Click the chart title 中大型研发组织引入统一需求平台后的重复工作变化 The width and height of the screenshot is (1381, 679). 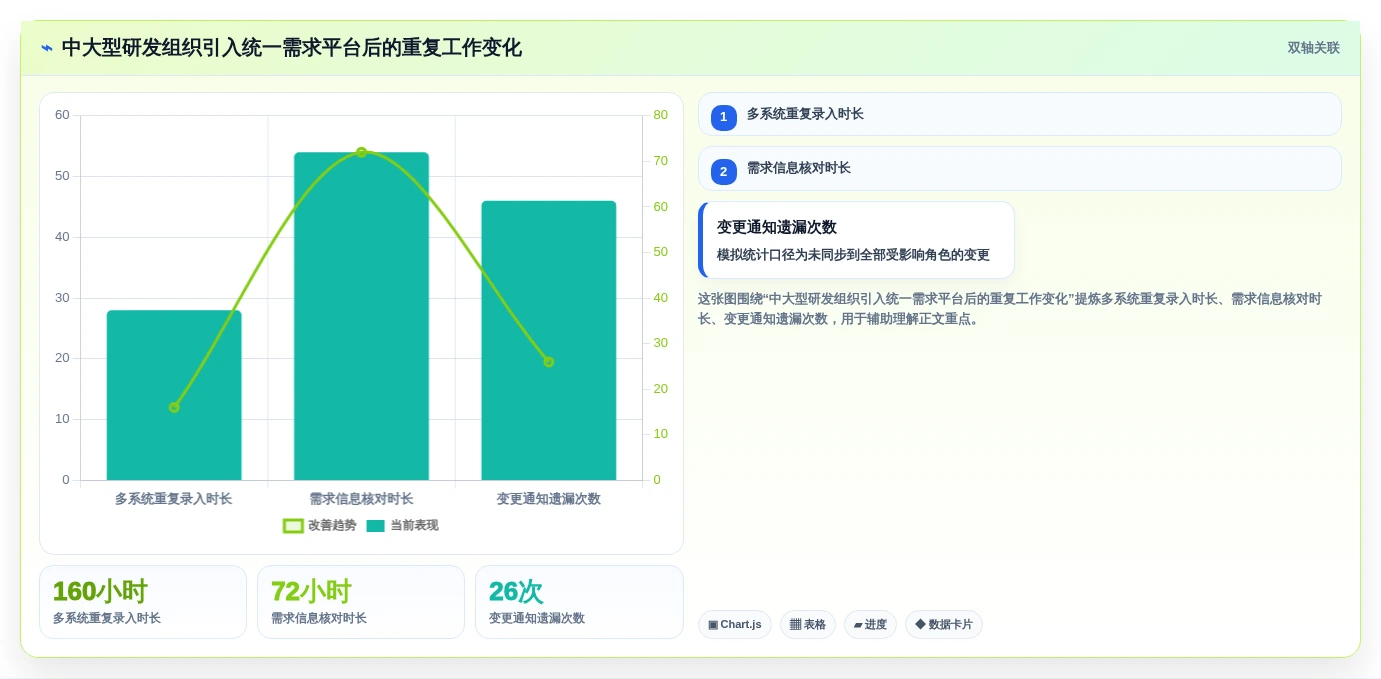click(292, 48)
